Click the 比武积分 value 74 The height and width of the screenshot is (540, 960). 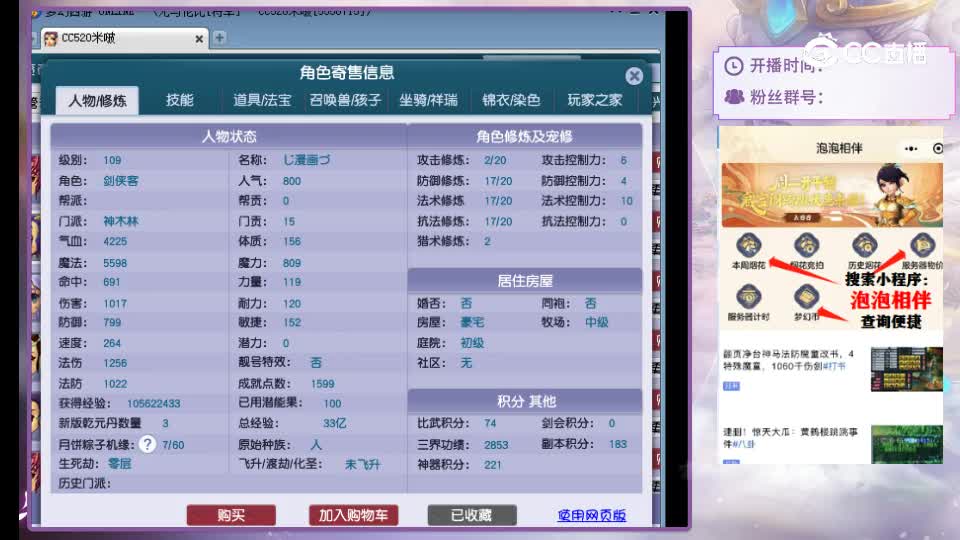[490, 424]
